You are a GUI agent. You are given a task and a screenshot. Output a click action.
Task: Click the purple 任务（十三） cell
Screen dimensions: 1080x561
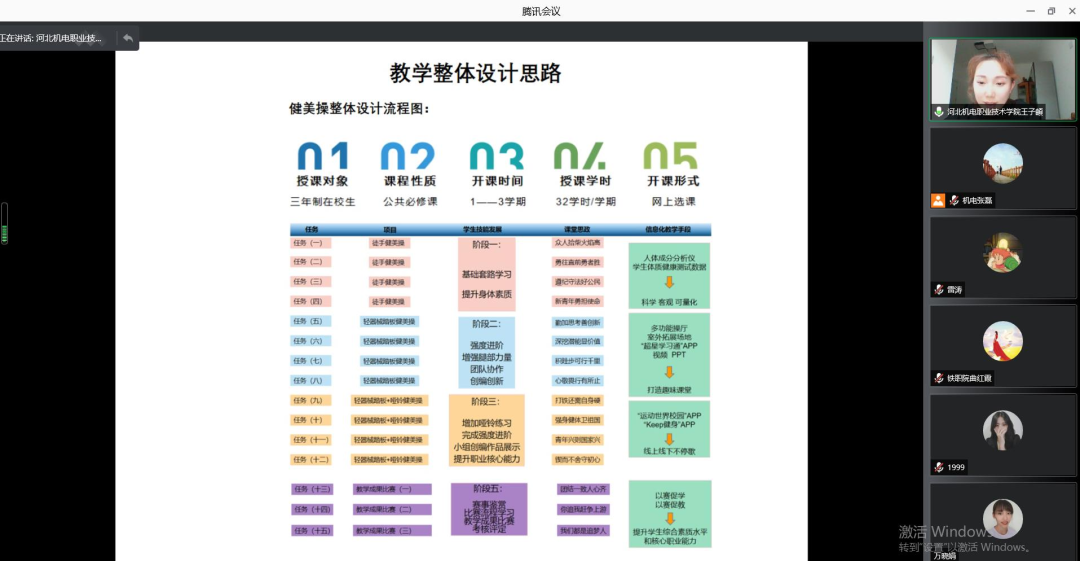(312, 489)
